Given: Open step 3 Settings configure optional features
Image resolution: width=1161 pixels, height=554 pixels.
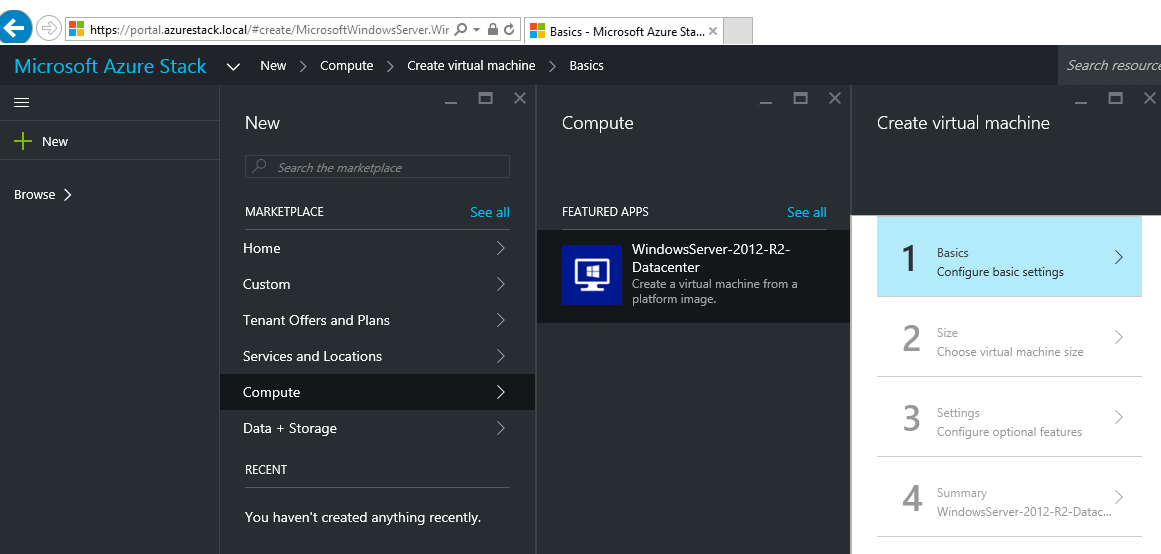Looking at the screenshot, I should click(x=1009, y=417).
